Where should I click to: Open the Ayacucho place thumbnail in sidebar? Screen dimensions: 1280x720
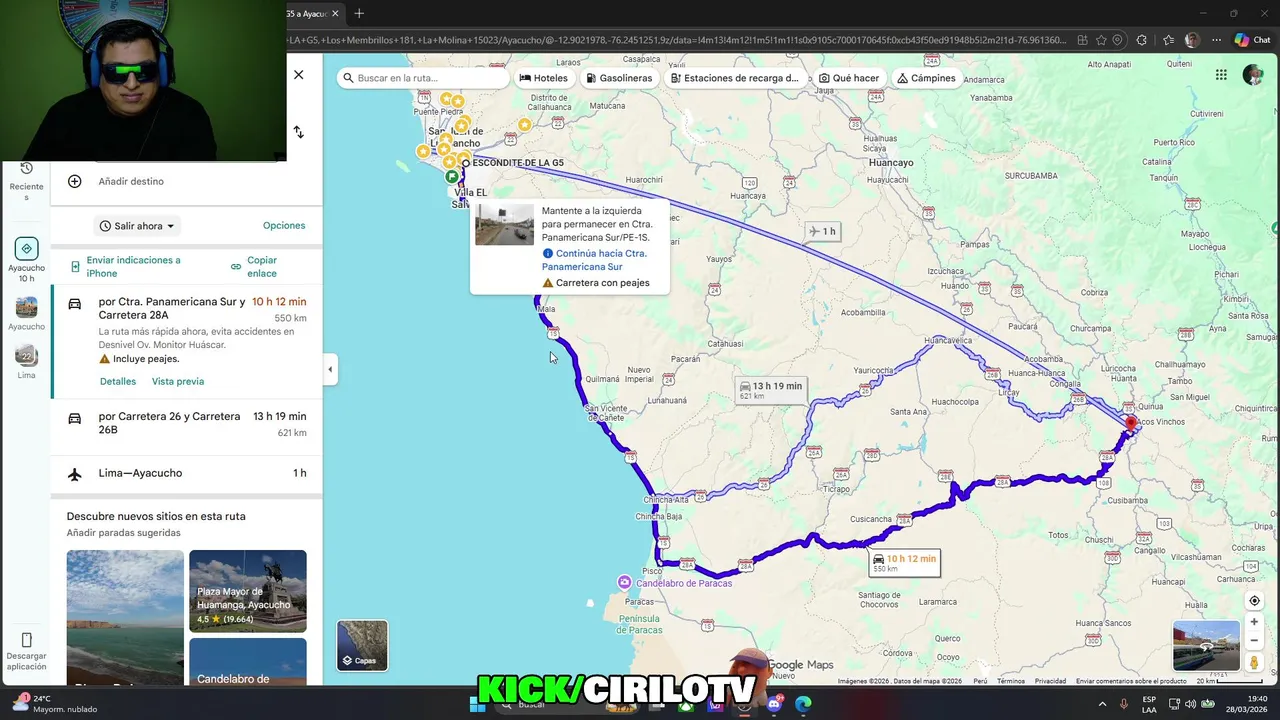pos(26,307)
